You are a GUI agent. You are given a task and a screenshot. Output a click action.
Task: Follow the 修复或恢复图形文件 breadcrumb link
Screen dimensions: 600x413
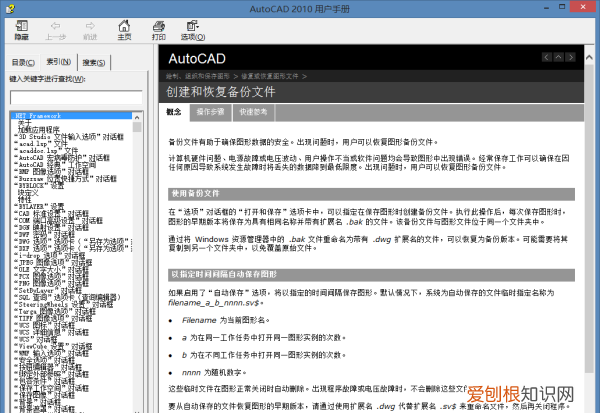coord(270,76)
